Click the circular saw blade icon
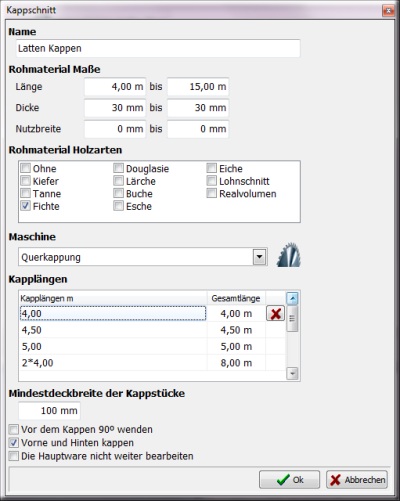The height and width of the screenshot is (501, 400). (289, 255)
